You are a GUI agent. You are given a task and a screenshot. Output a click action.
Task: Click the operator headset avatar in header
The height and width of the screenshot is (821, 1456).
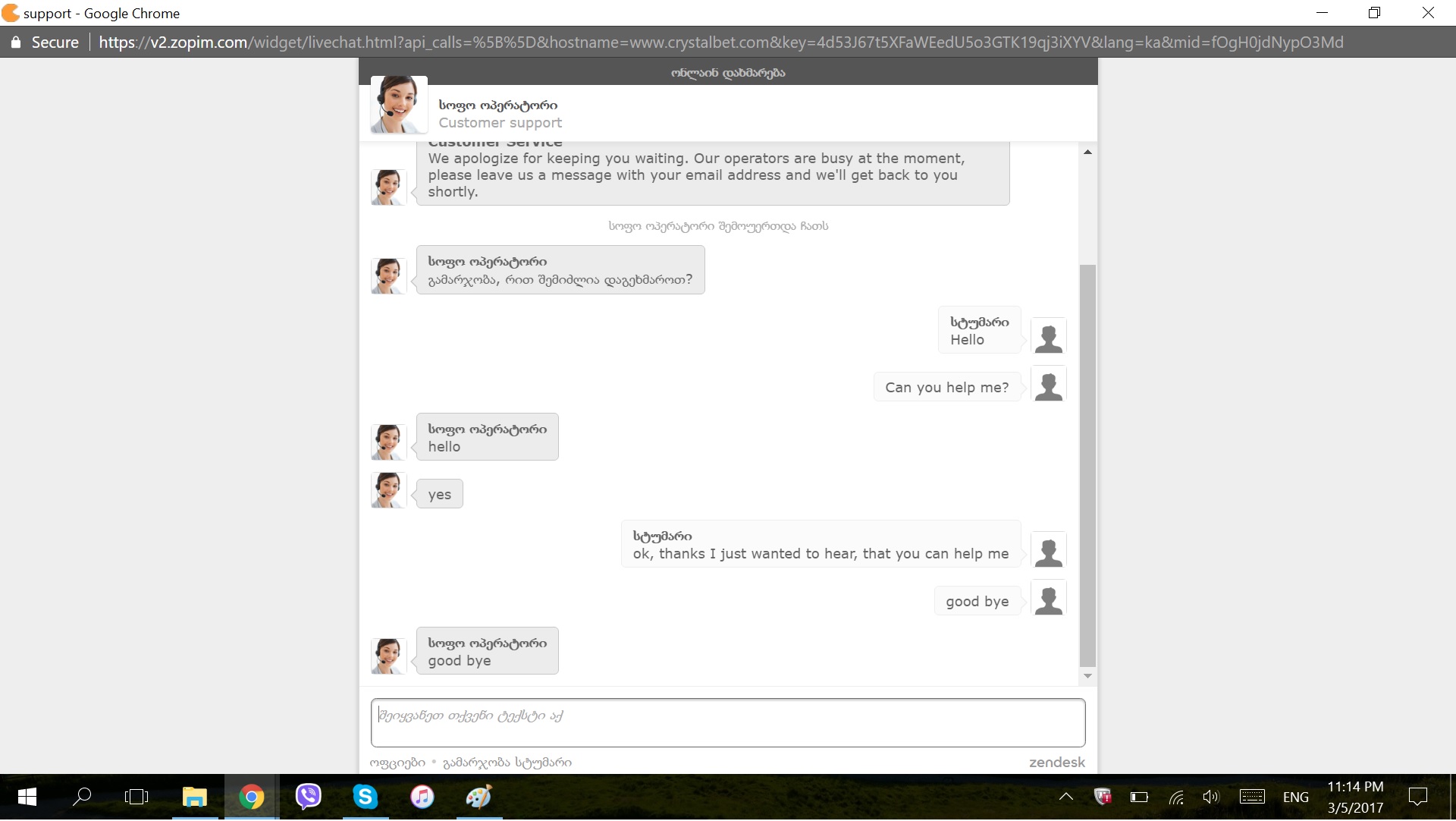coord(399,105)
